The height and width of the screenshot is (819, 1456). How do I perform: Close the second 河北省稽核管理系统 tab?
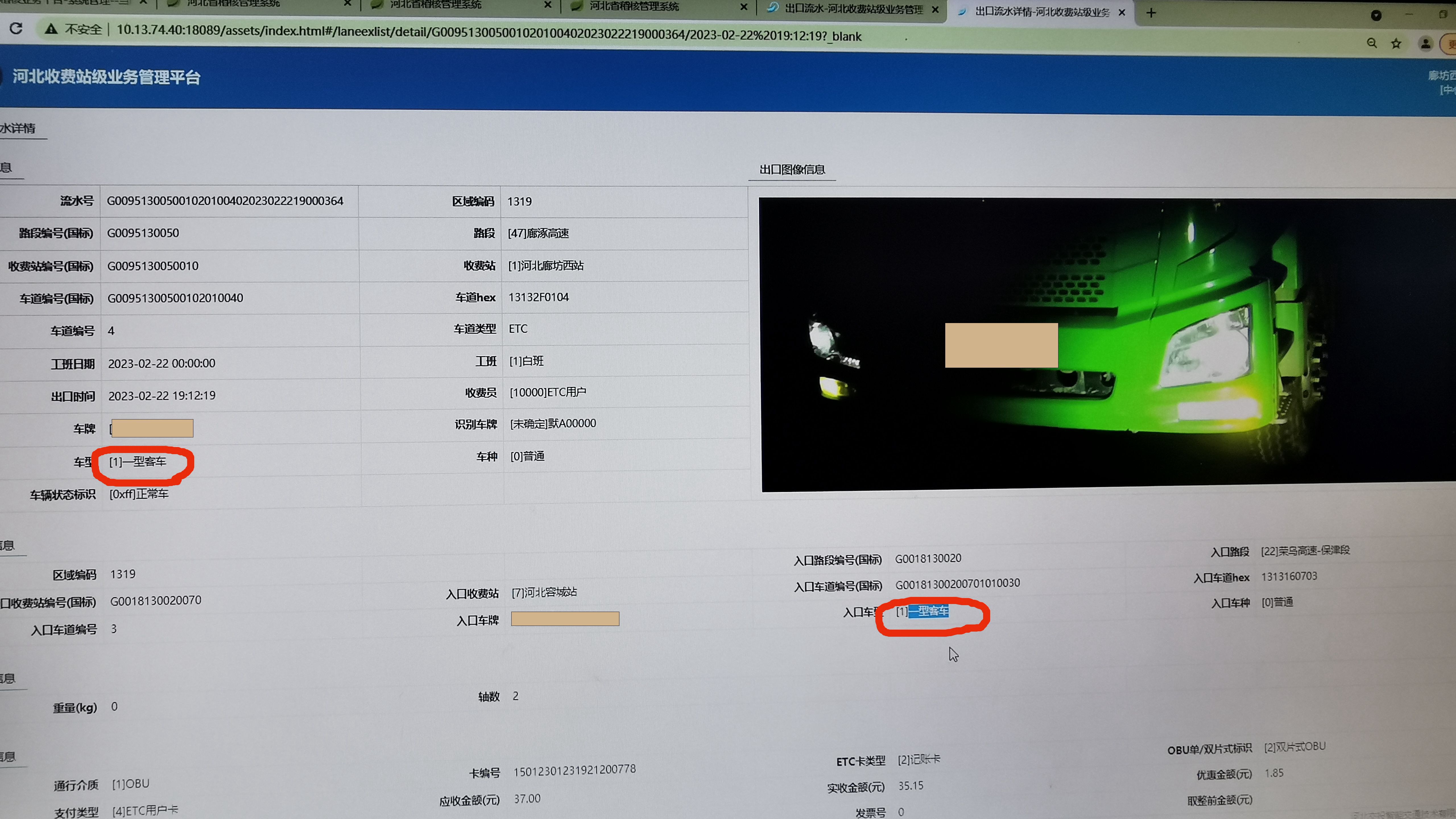548,5
